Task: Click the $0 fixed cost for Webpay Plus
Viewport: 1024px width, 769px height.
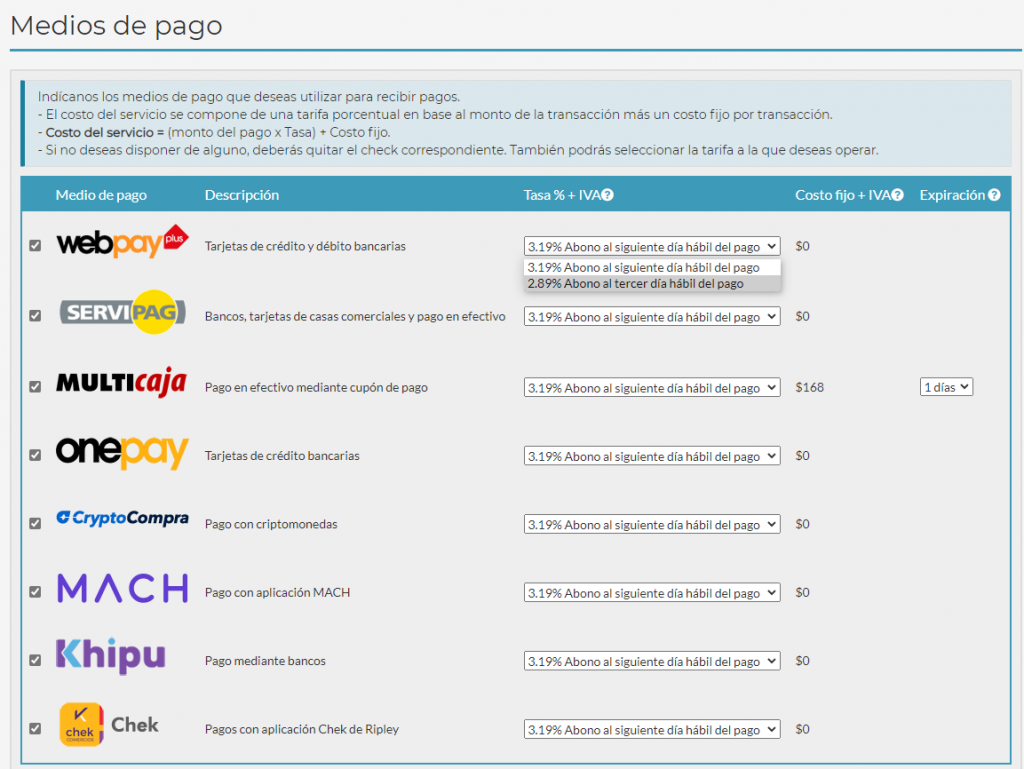Action: [x=803, y=246]
